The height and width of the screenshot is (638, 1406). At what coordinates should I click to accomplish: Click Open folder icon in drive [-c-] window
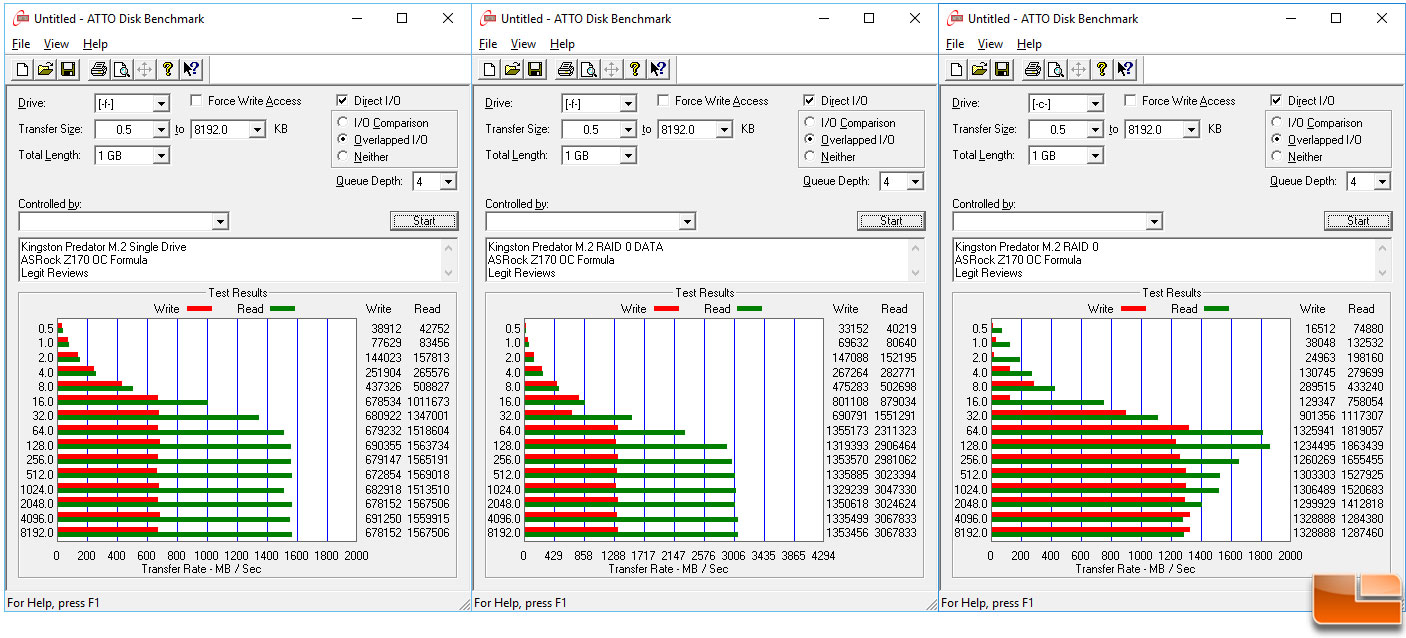pyautogui.click(x=979, y=69)
